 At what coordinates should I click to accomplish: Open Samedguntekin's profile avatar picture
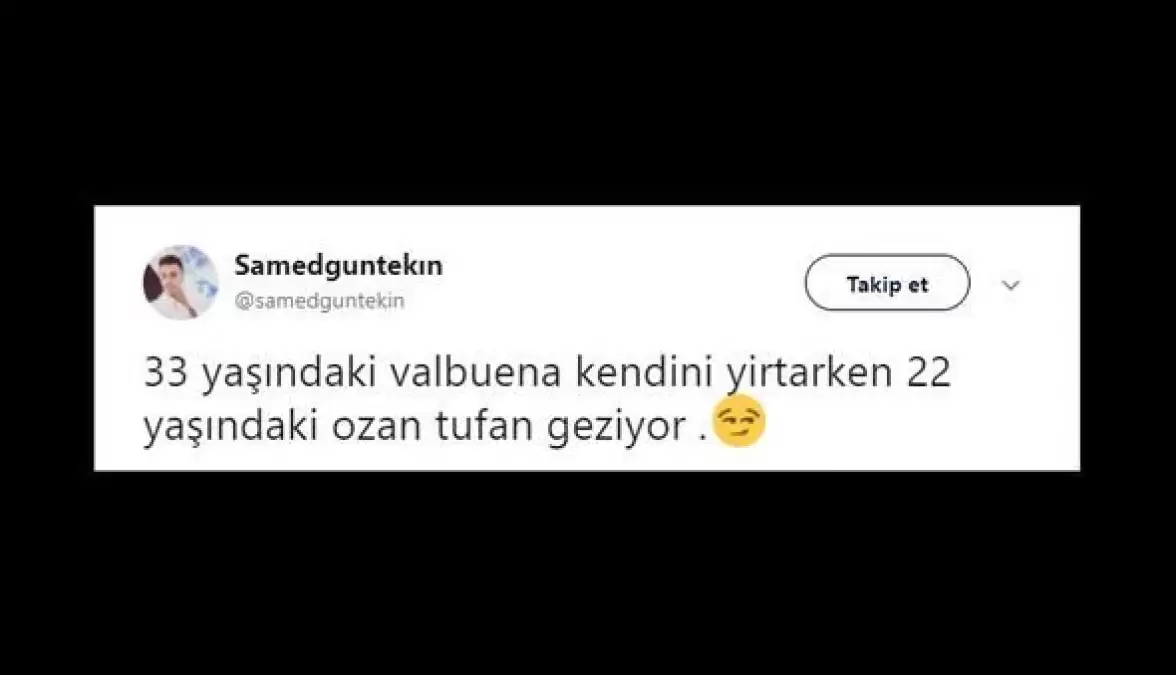pyautogui.click(x=181, y=283)
